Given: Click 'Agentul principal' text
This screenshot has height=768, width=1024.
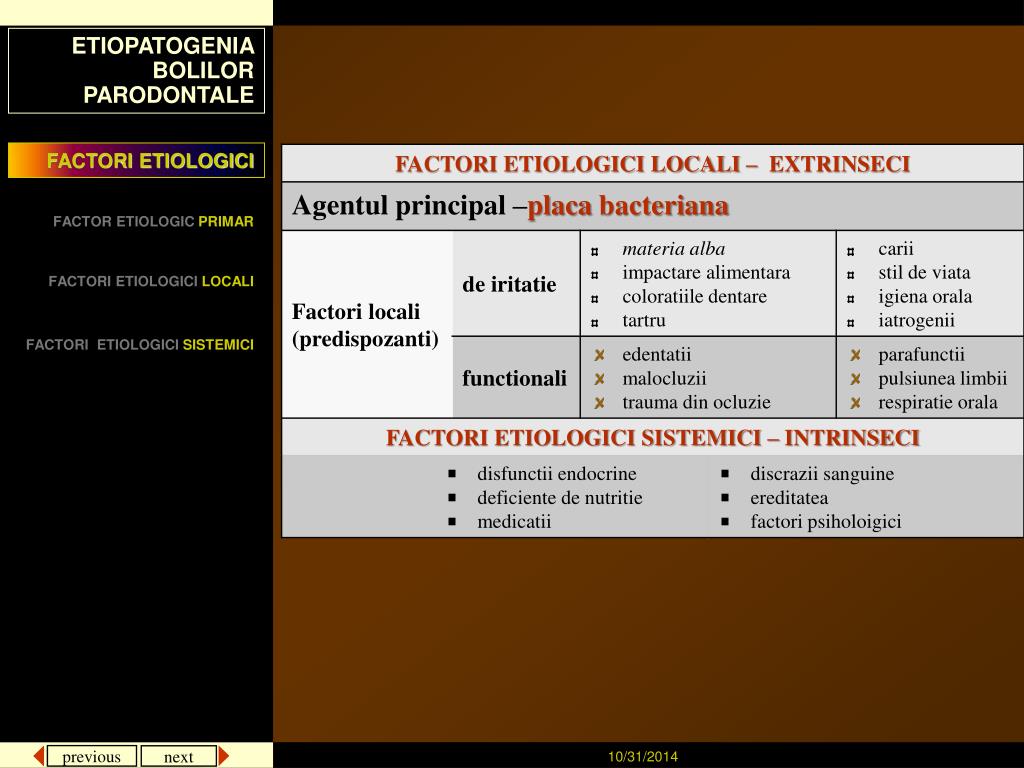Looking at the screenshot, I should tap(398, 206).
